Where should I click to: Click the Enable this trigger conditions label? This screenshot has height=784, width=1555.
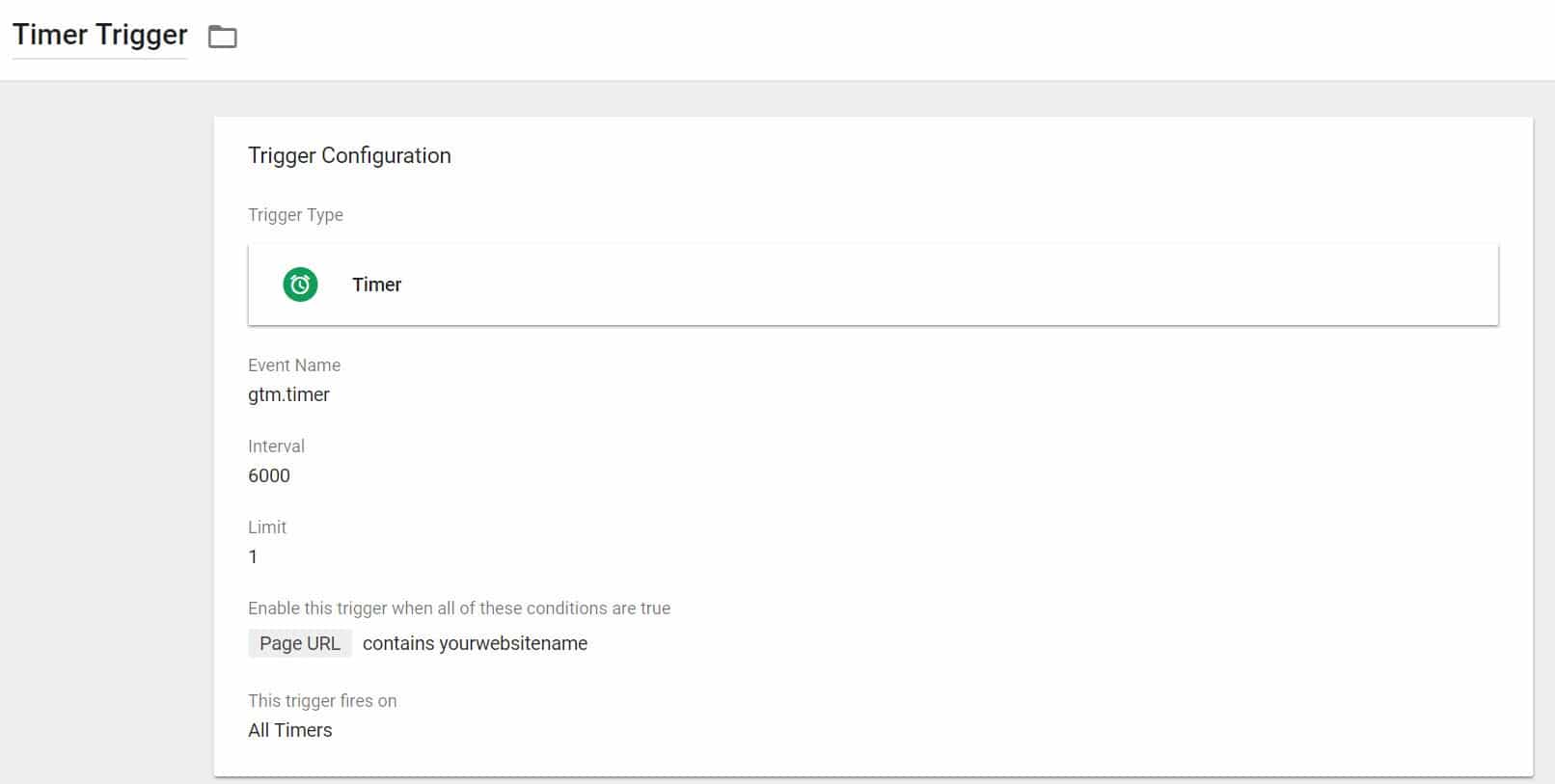pos(459,608)
